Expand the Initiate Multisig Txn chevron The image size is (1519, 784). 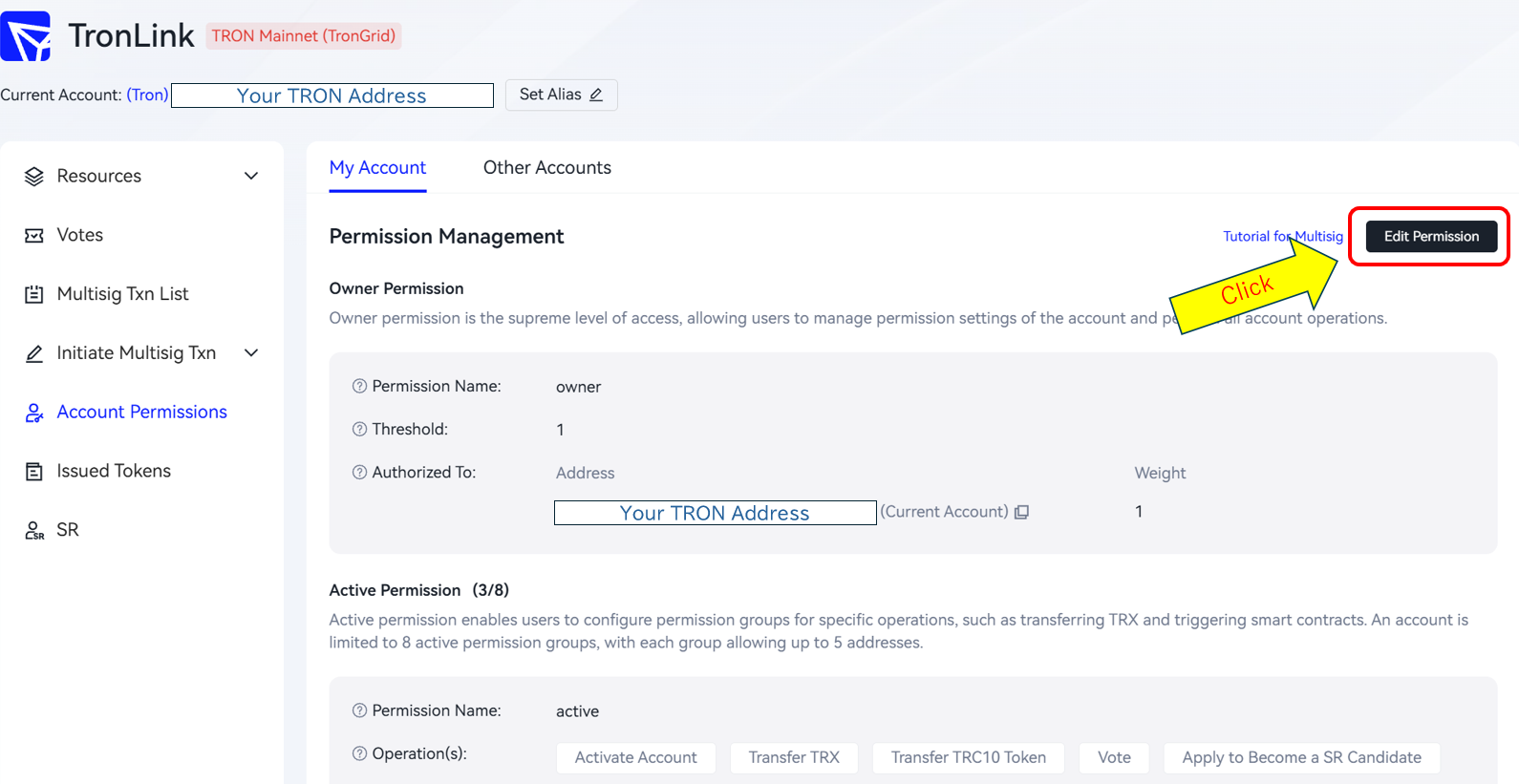pos(251,352)
